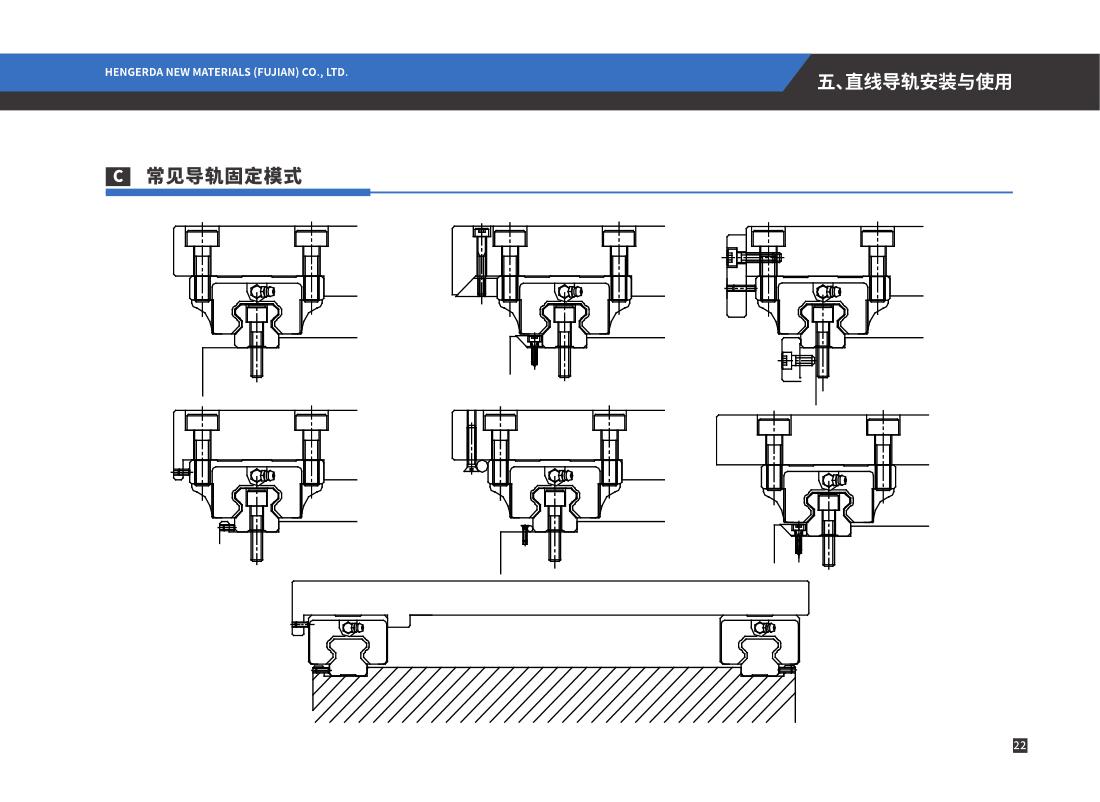This screenshot has width=1100, height=802.
Task: Click left bolt head in top-left diagram
Action: pos(202,238)
